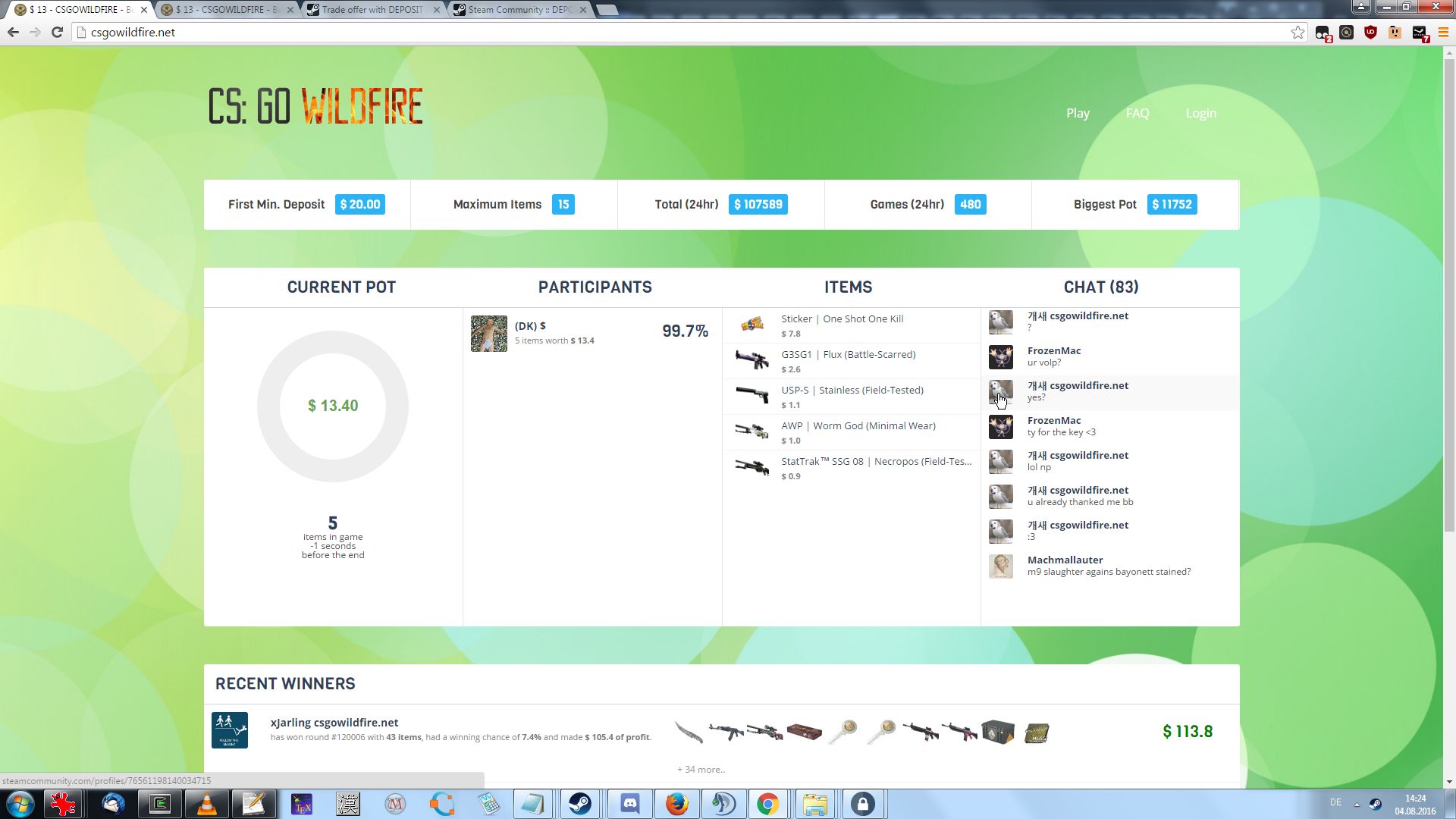
Task: Click the Windows Start button
Action: click(x=20, y=804)
